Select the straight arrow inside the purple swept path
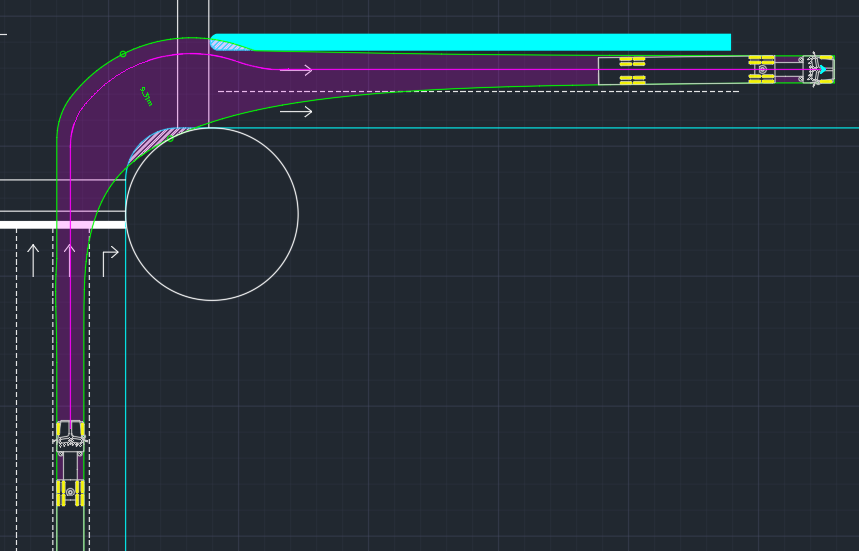Viewport: 859px width, 551px height. tap(69, 259)
